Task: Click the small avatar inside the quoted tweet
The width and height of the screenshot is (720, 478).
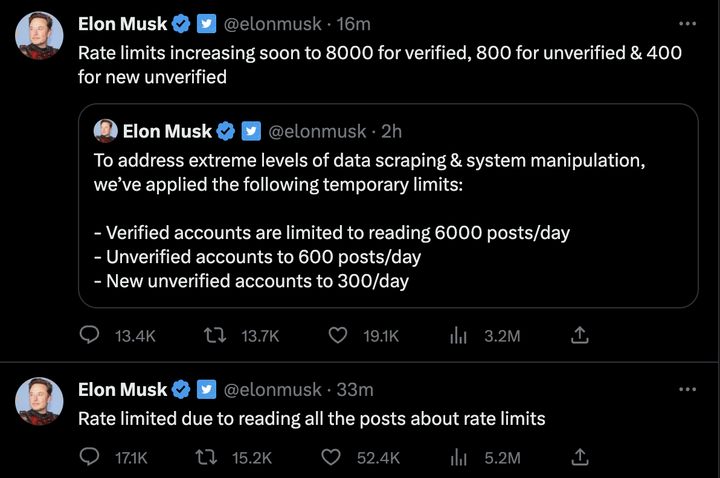Action: [105, 131]
